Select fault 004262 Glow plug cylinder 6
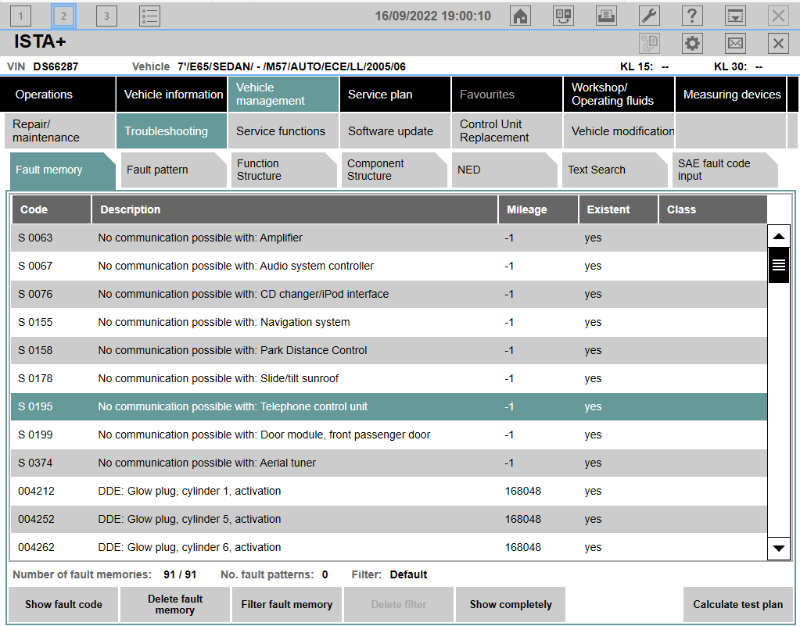This screenshot has width=800, height=626. [x=389, y=547]
